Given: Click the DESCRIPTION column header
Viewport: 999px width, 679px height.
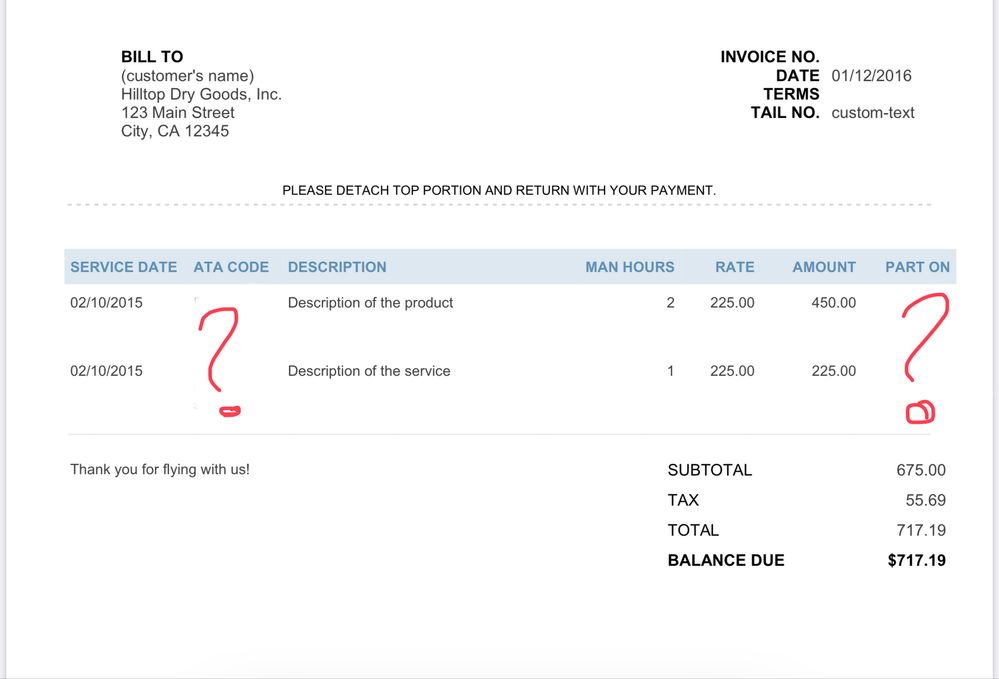Looking at the screenshot, I should click(337, 267).
